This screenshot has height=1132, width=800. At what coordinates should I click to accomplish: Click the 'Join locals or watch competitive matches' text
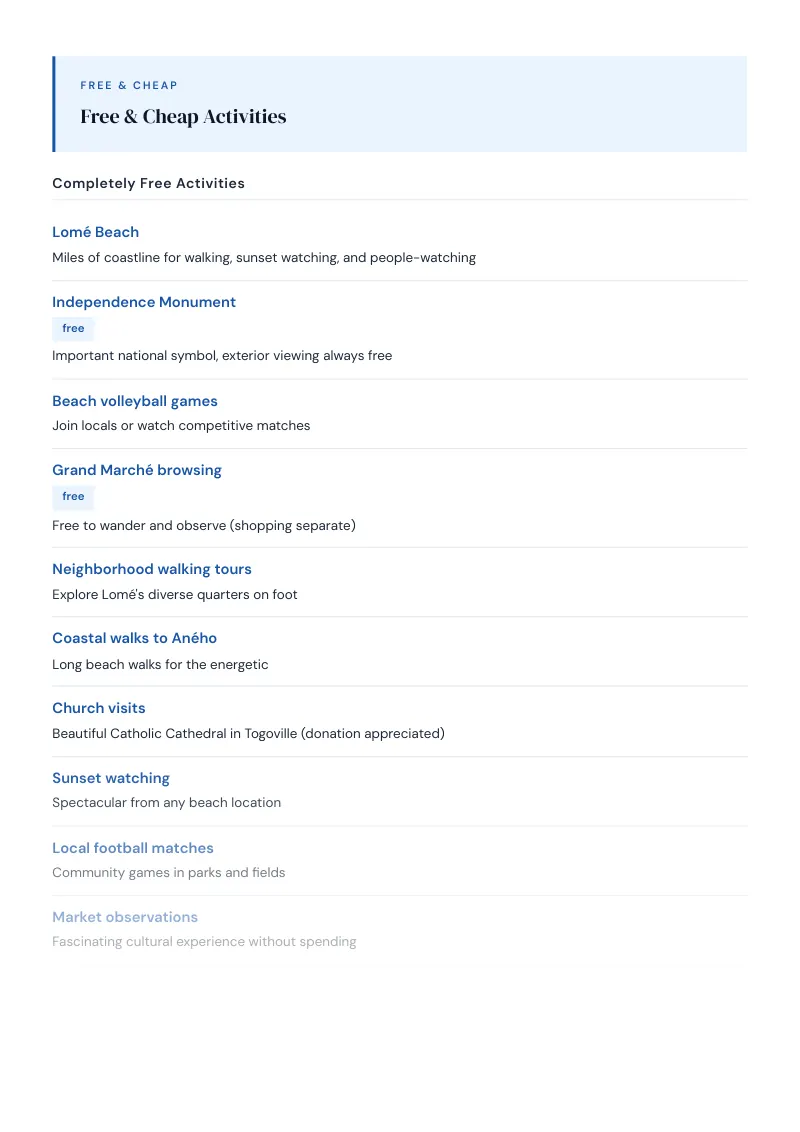pyautogui.click(x=181, y=426)
